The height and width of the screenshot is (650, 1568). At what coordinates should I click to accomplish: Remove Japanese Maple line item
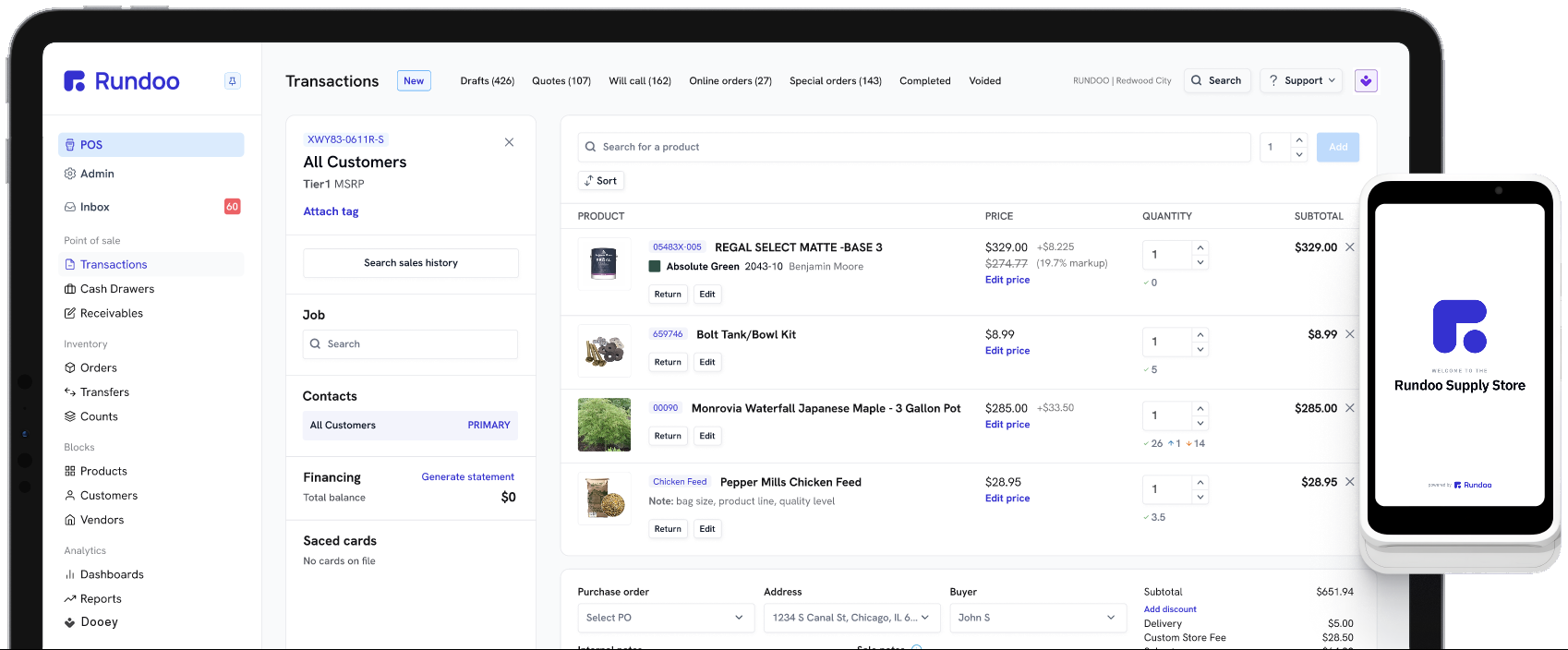click(1350, 408)
